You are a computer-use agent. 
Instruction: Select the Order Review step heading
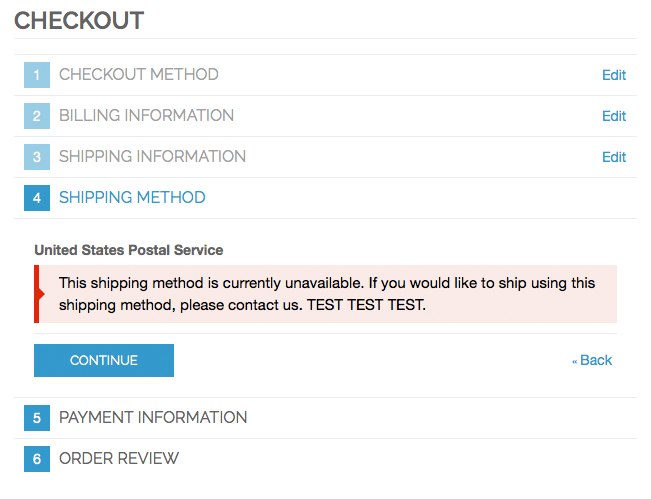(119, 459)
